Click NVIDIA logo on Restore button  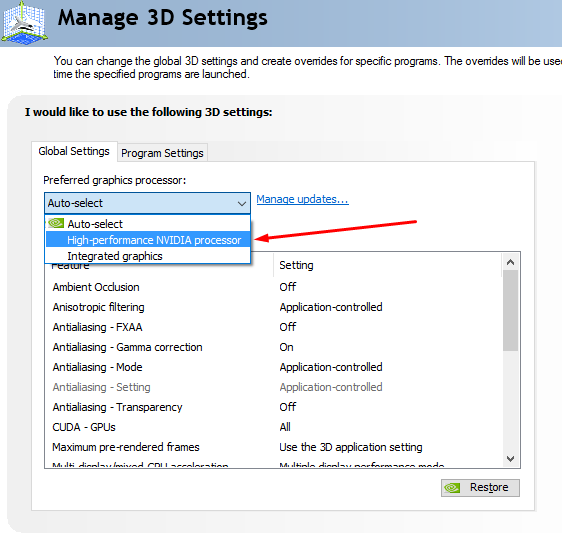(x=452, y=488)
